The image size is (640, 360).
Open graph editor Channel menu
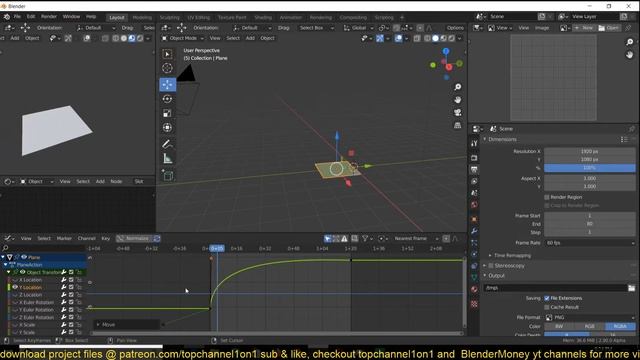86,238
